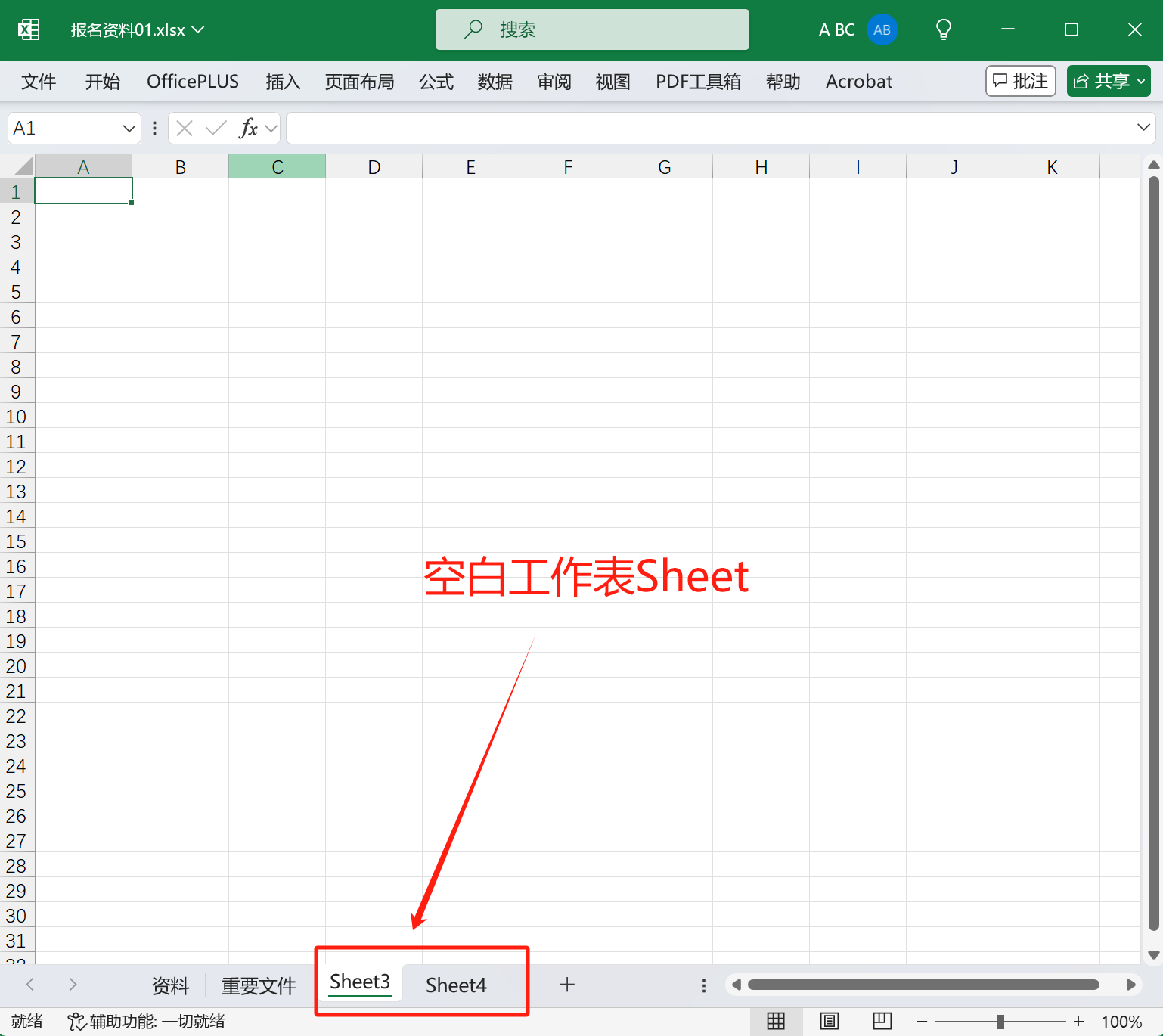Switch to Page Layout view
This screenshot has width=1163, height=1036.
pyautogui.click(x=830, y=1022)
